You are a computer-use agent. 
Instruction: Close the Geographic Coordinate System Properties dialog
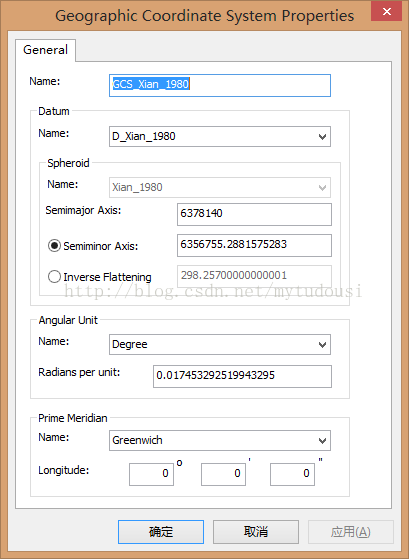[386, 11]
